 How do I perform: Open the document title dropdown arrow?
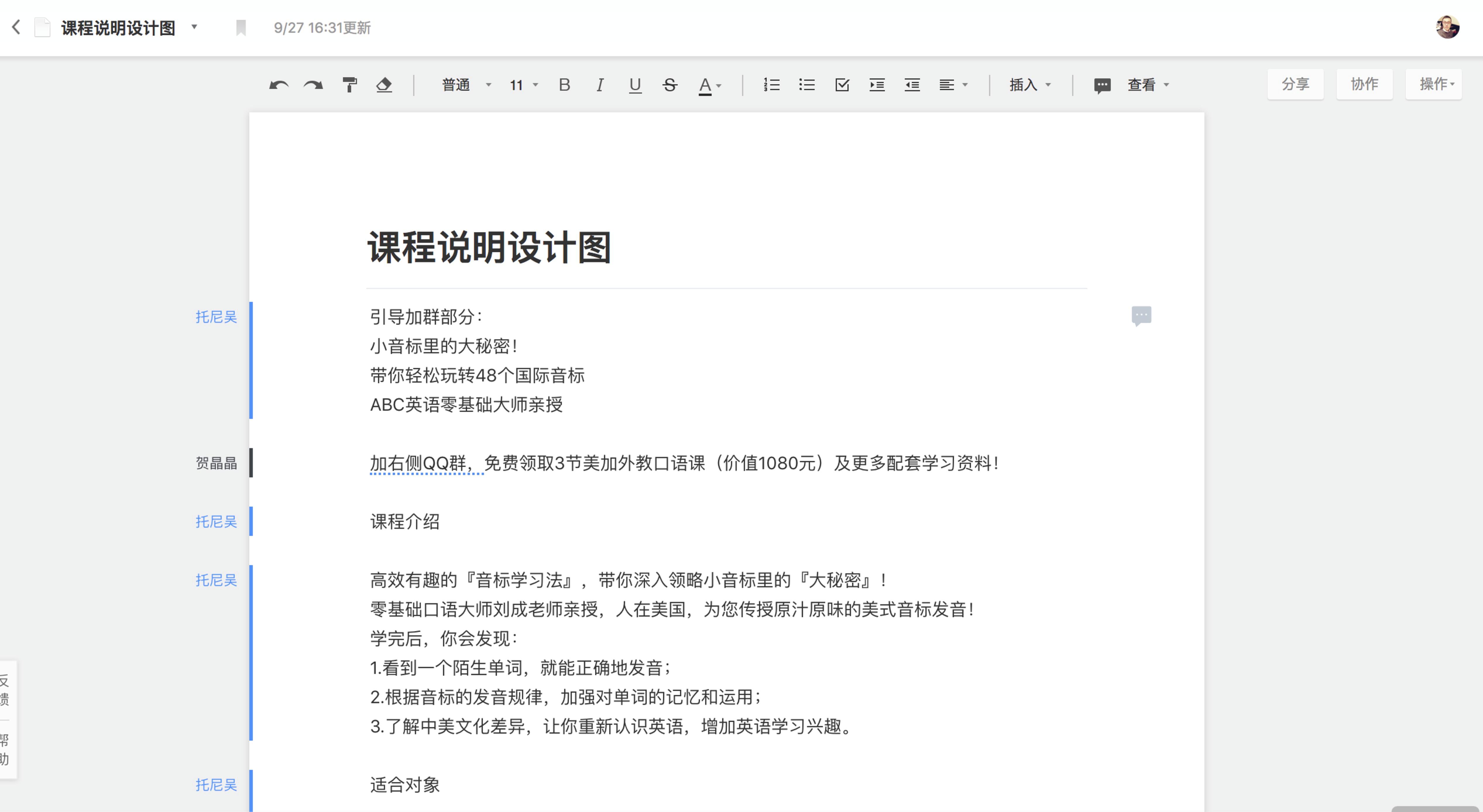point(194,27)
